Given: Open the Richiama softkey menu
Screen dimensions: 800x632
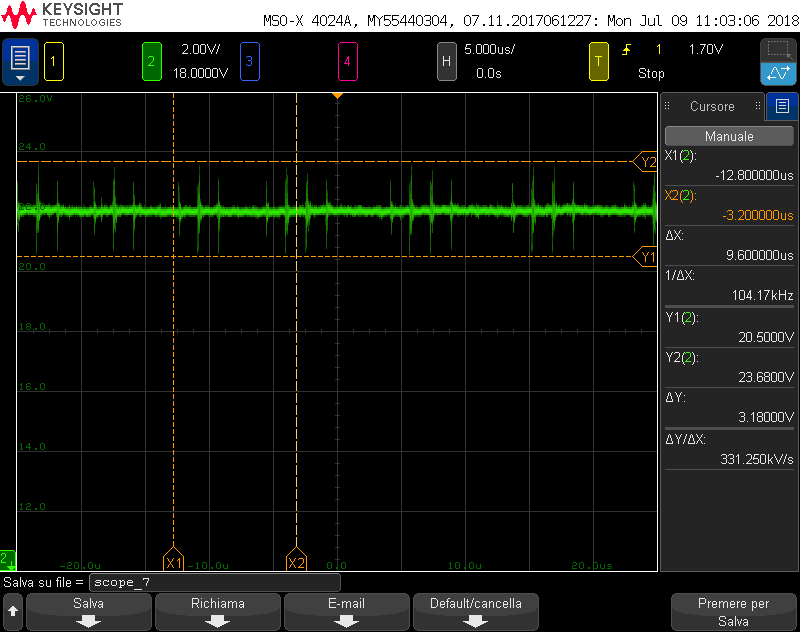Looking at the screenshot, I should coord(218,612).
